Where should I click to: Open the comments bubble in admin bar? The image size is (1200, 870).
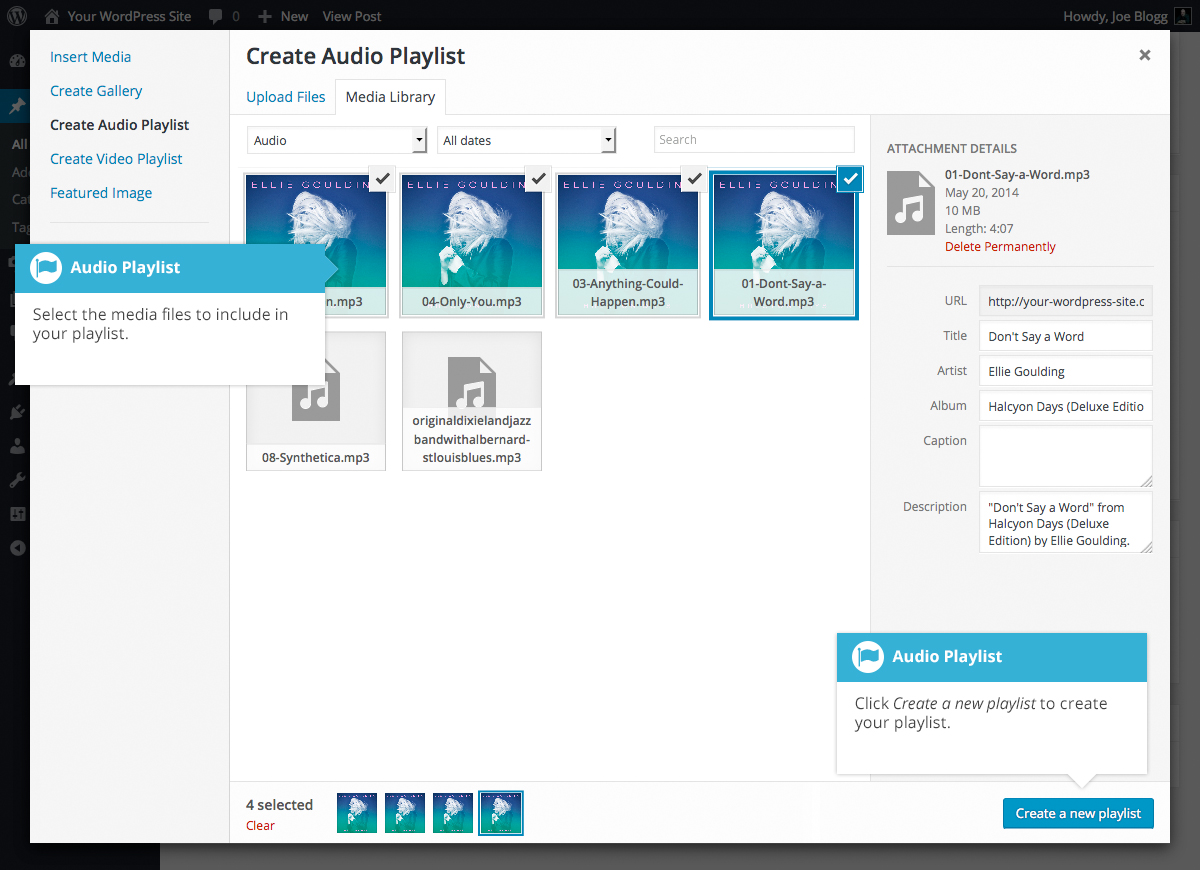tap(224, 16)
